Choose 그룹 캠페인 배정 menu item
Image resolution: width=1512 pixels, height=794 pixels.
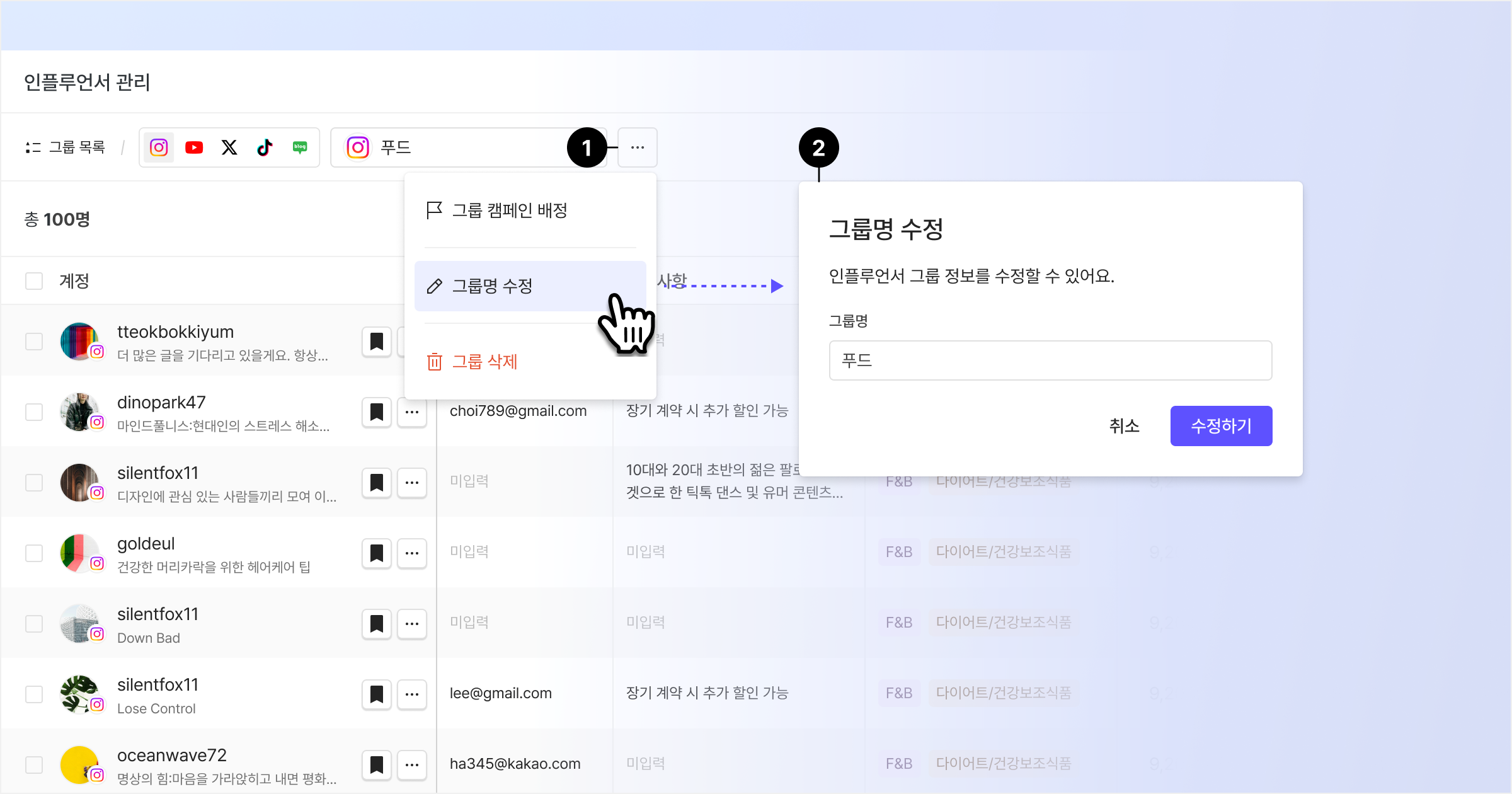pos(509,210)
